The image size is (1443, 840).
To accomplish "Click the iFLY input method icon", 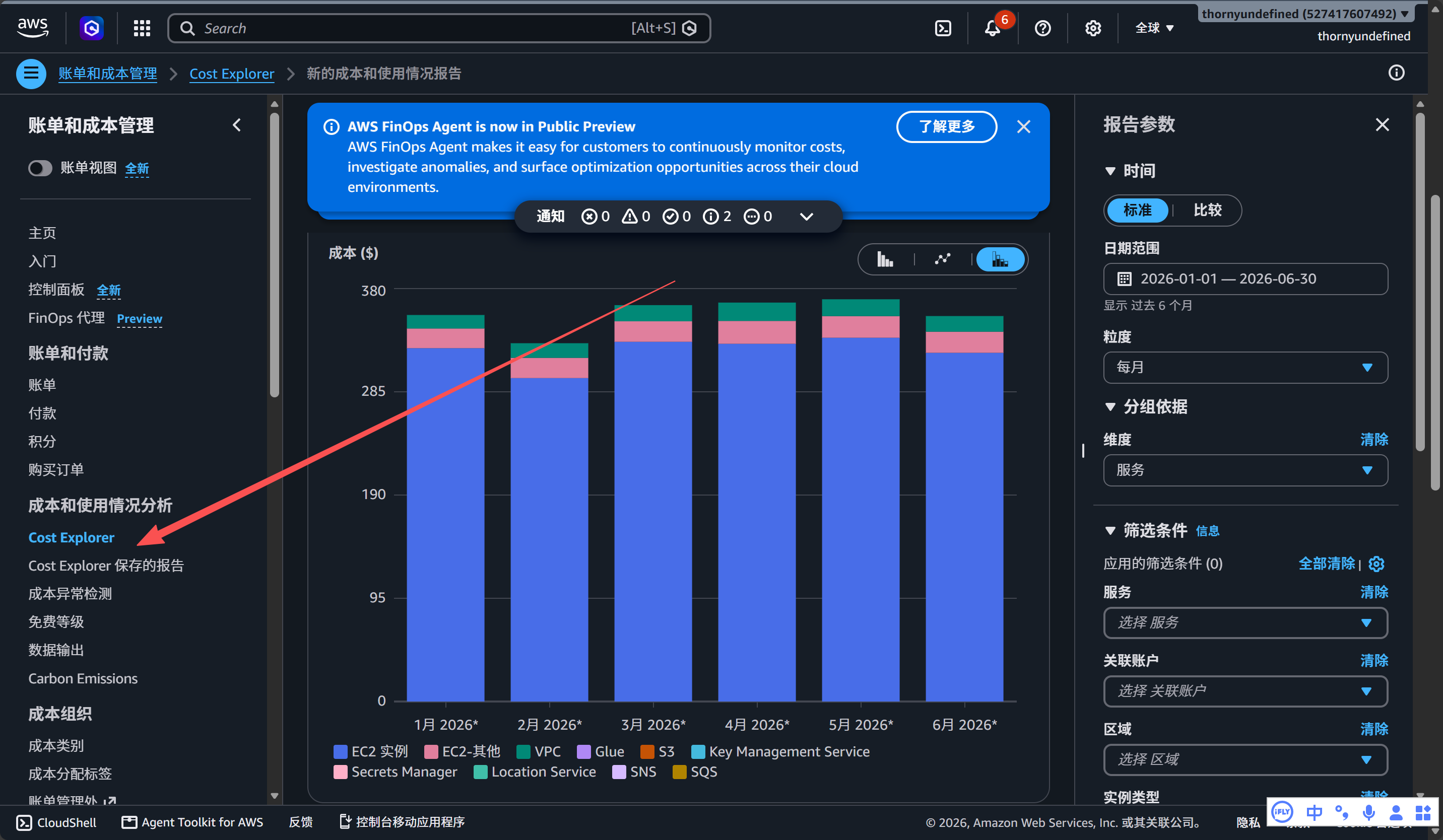I will point(1282,812).
